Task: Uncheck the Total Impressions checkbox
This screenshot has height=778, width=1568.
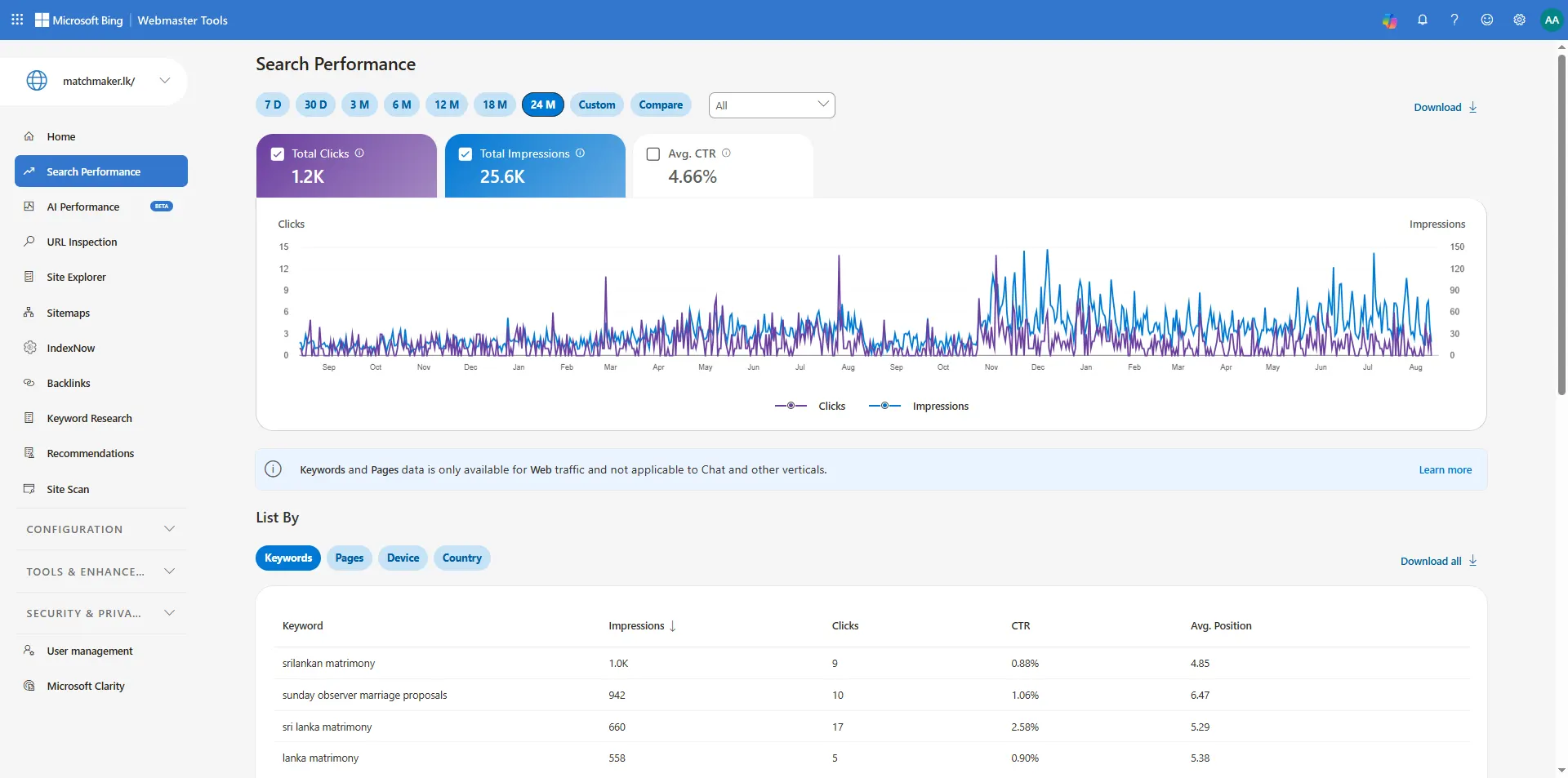Action: coord(465,154)
